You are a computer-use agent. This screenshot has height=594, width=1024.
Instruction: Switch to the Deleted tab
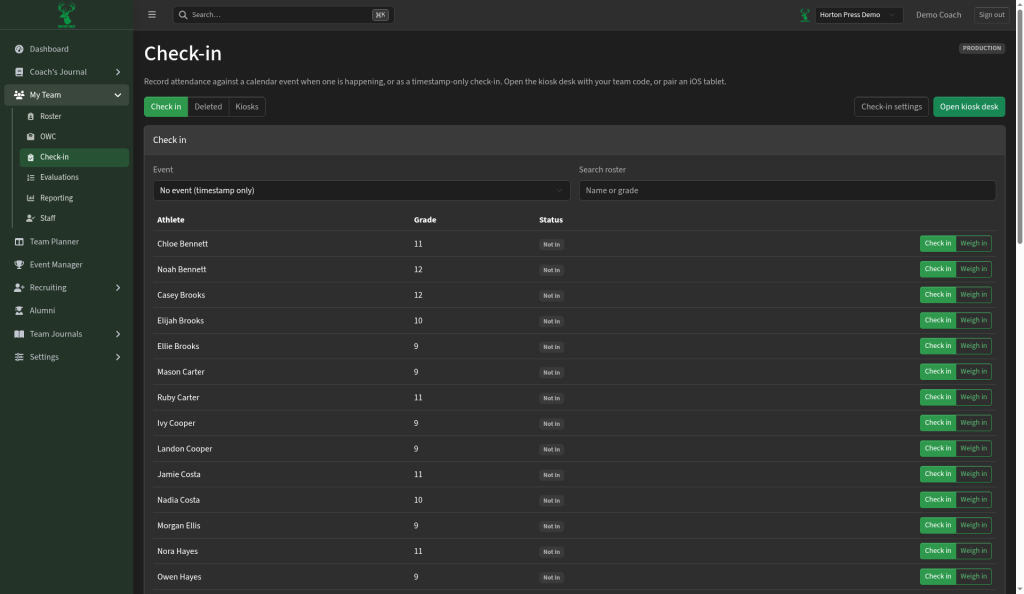[x=208, y=106]
